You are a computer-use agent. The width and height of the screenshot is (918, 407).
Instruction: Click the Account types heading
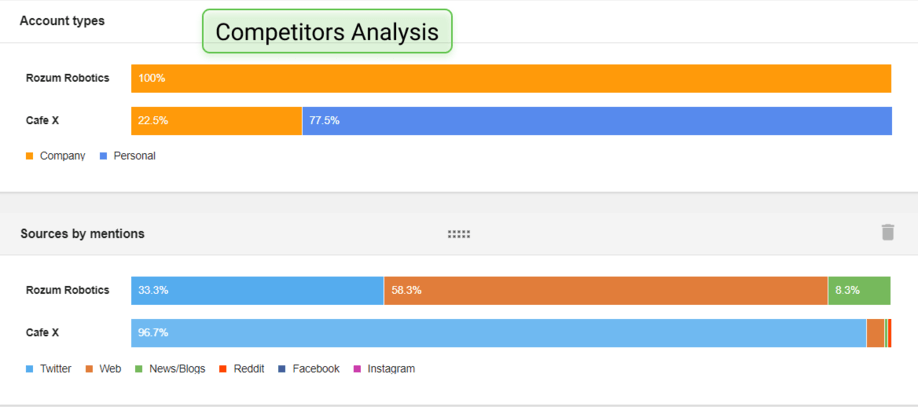pos(62,21)
